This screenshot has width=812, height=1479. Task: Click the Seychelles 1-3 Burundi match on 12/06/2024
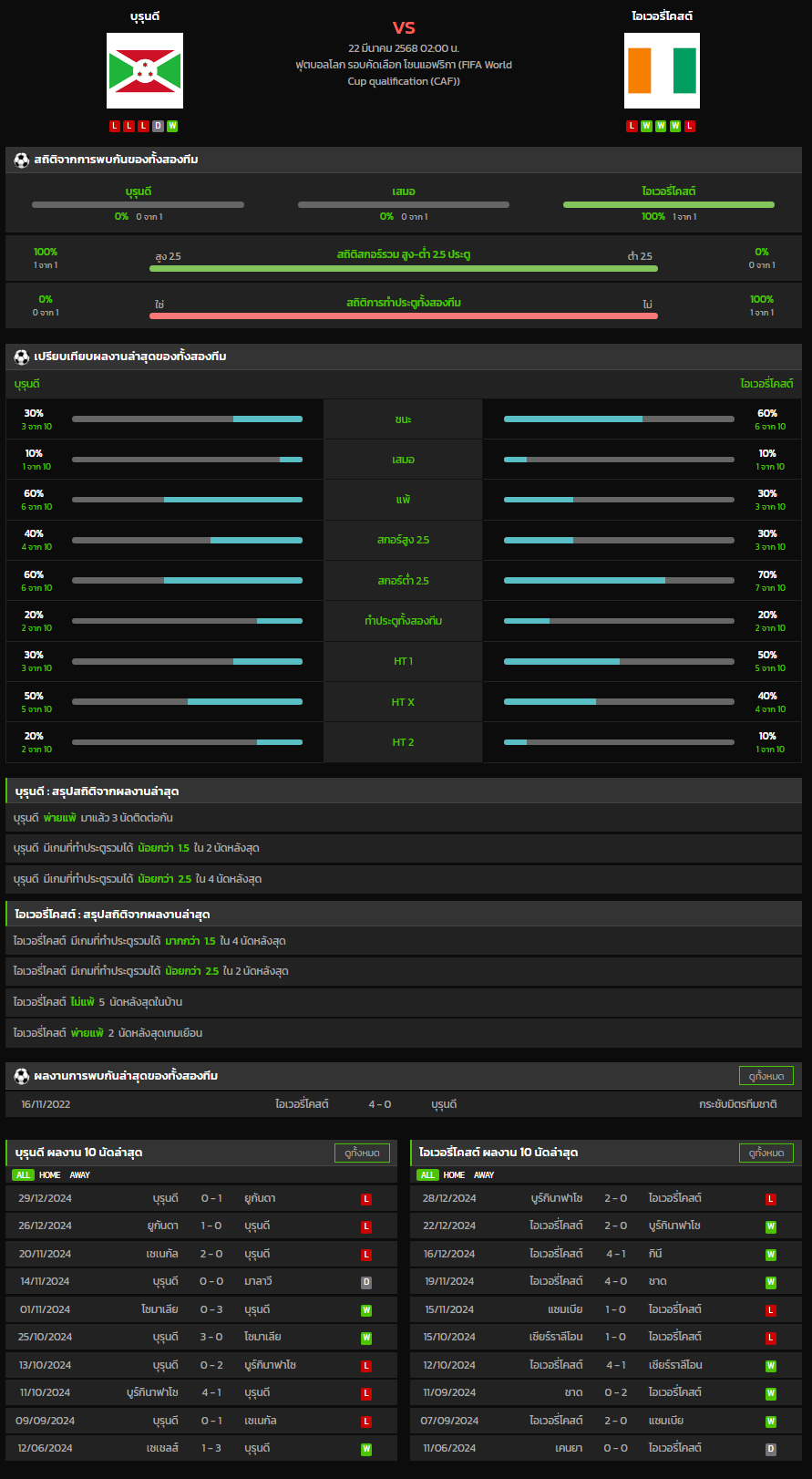click(x=201, y=1448)
